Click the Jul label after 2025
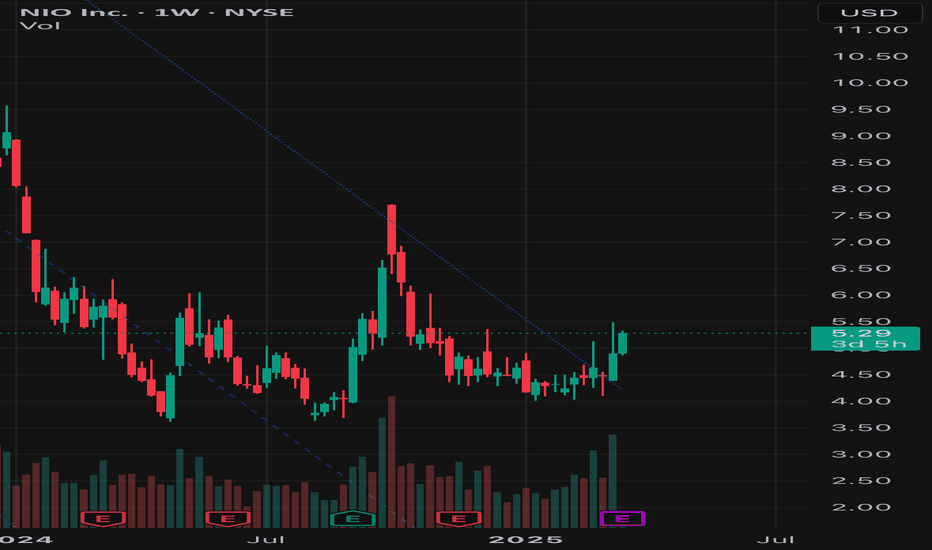The height and width of the screenshot is (550, 932). coord(776,539)
